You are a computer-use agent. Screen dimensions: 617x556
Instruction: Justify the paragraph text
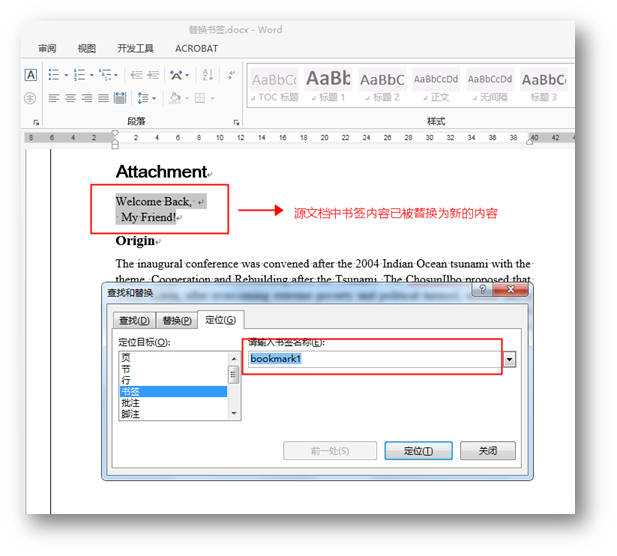(x=103, y=98)
